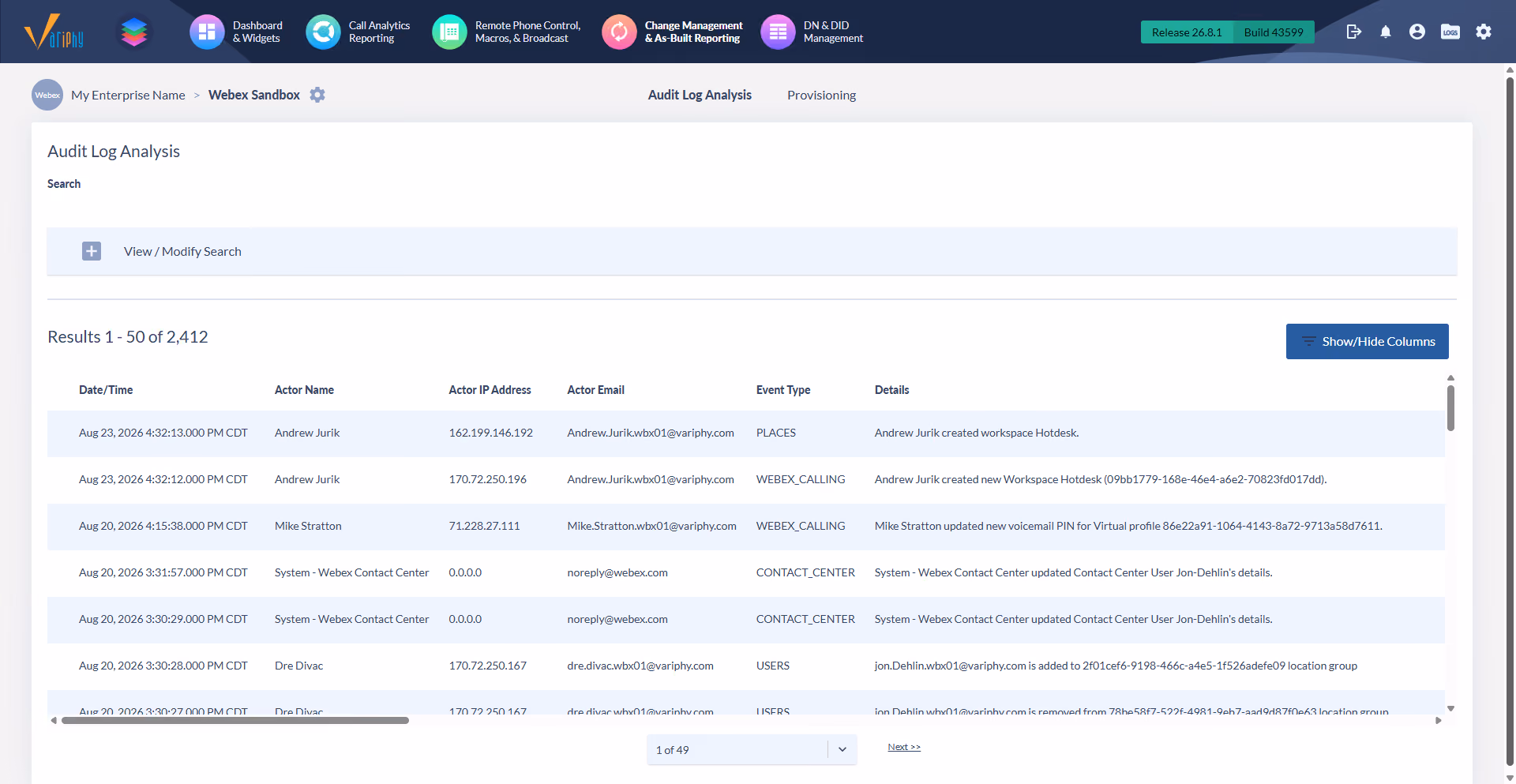Click Build 43599 badge
Viewport: 1516px width, 784px height.
tap(1274, 32)
